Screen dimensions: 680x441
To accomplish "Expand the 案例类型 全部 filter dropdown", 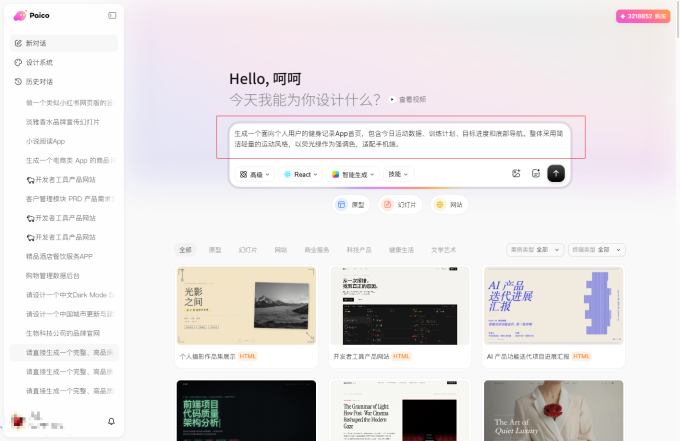I will click(x=535, y=250).
